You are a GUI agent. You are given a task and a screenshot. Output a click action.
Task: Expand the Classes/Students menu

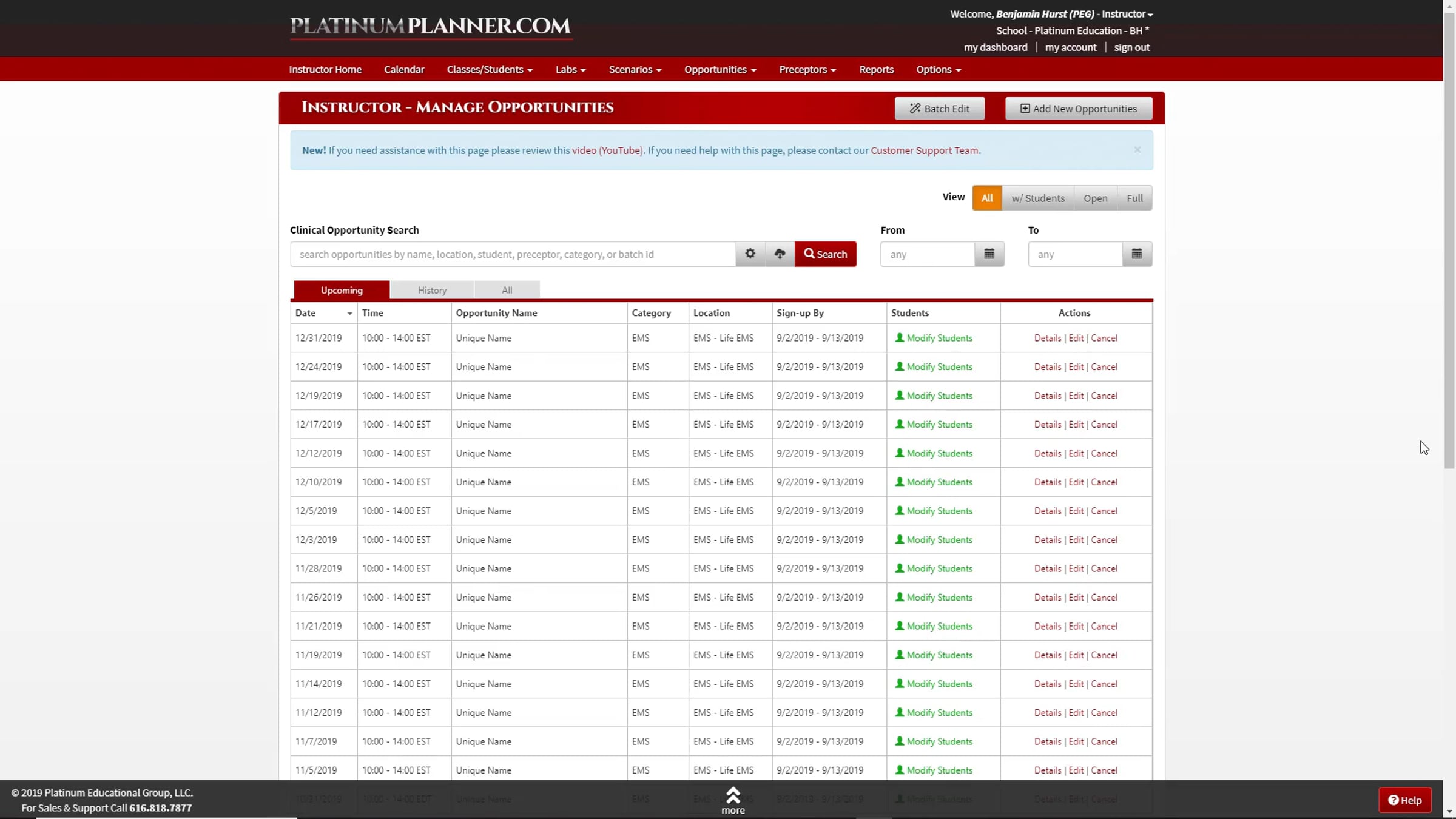pyautogui.click(x=489, y=69)
